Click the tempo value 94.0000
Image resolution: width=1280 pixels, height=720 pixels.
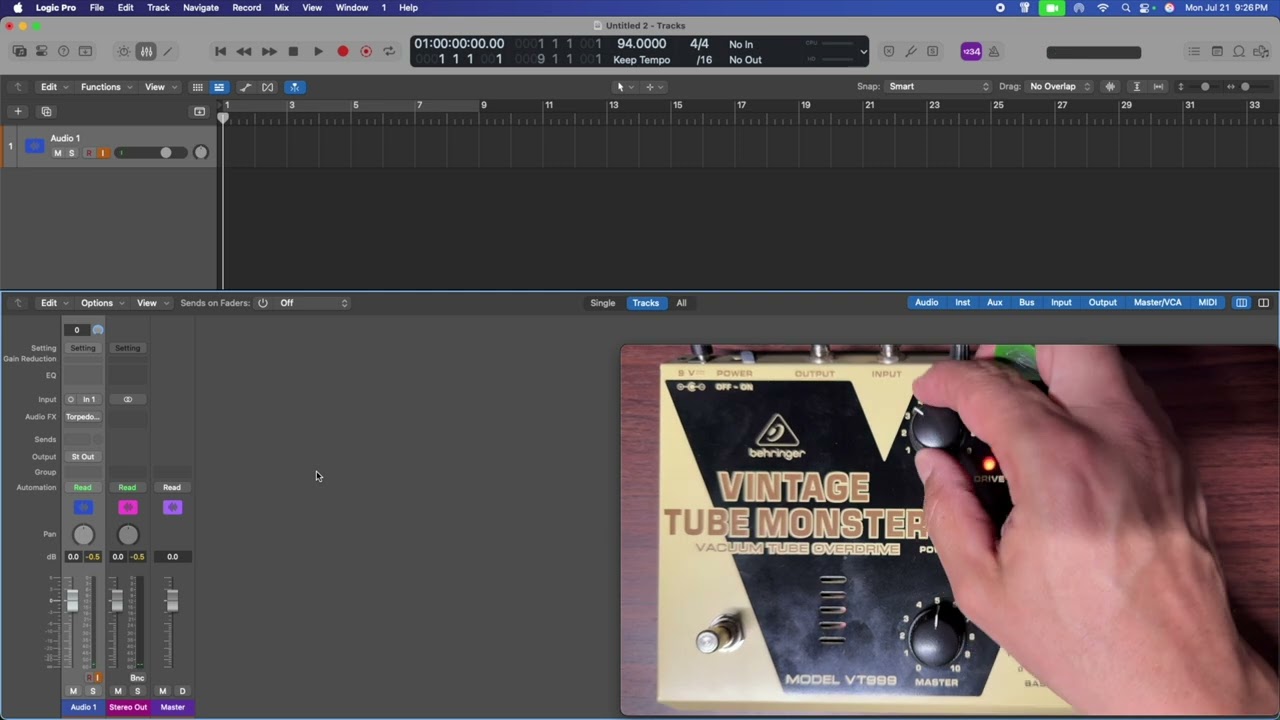[x=641, y=44]
